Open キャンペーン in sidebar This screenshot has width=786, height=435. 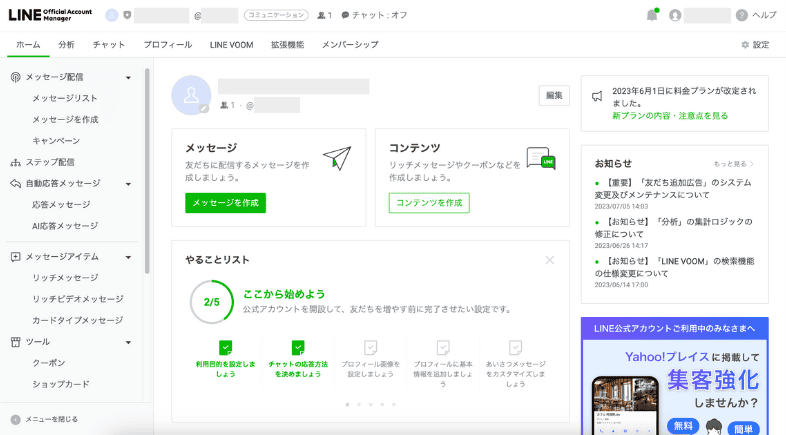56,141
